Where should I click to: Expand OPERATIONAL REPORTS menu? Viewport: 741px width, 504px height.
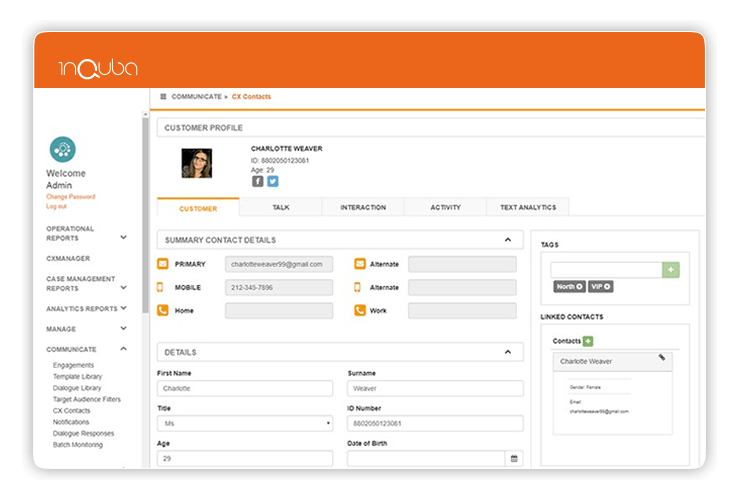tap(123, 237)
